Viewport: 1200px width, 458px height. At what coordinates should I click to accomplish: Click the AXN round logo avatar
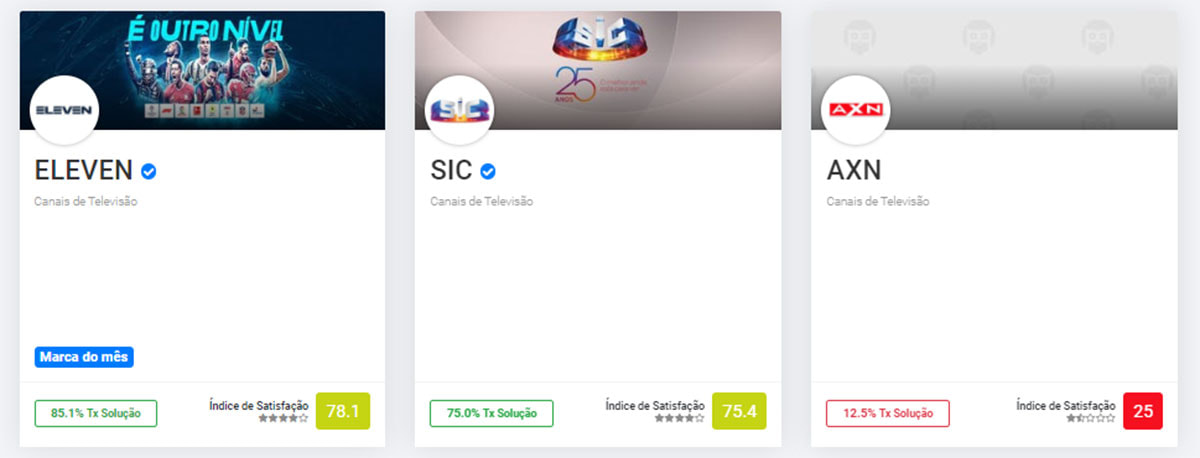855,110
